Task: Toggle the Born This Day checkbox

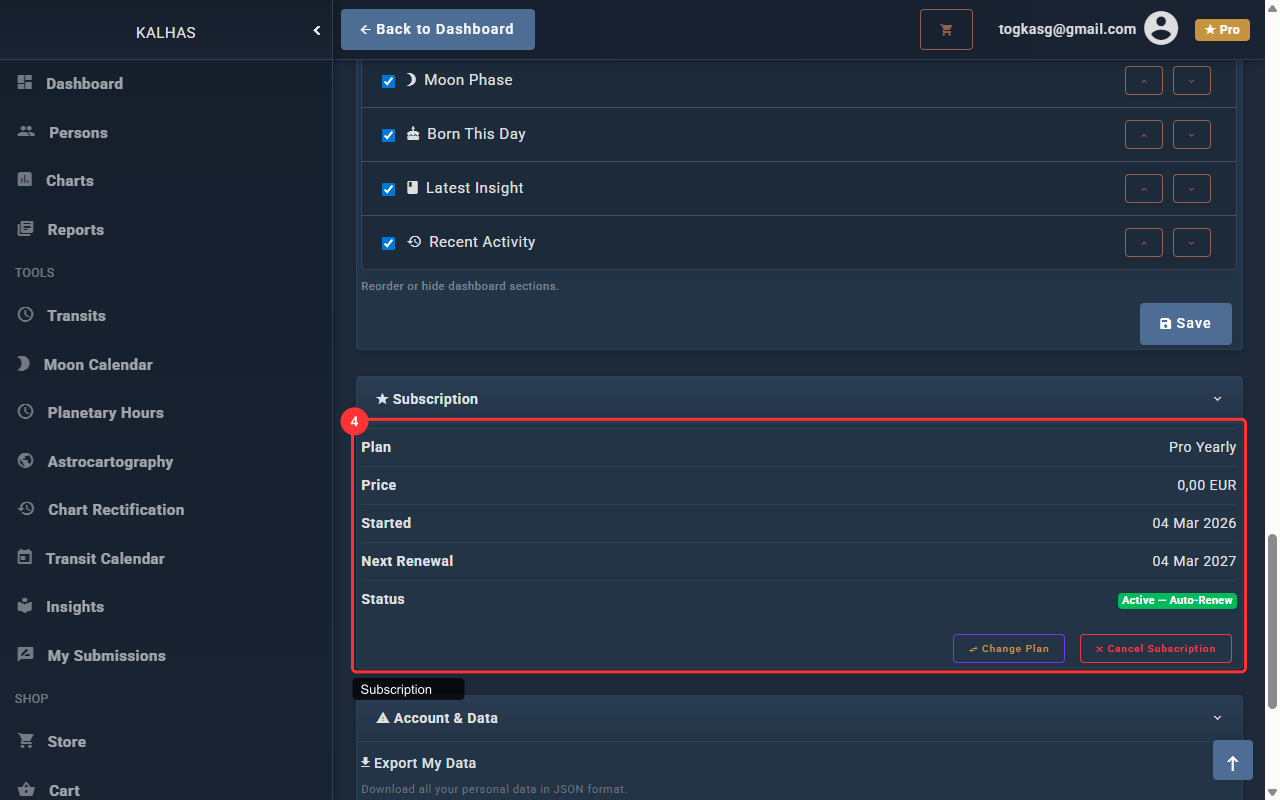Action: coord(389,135)
